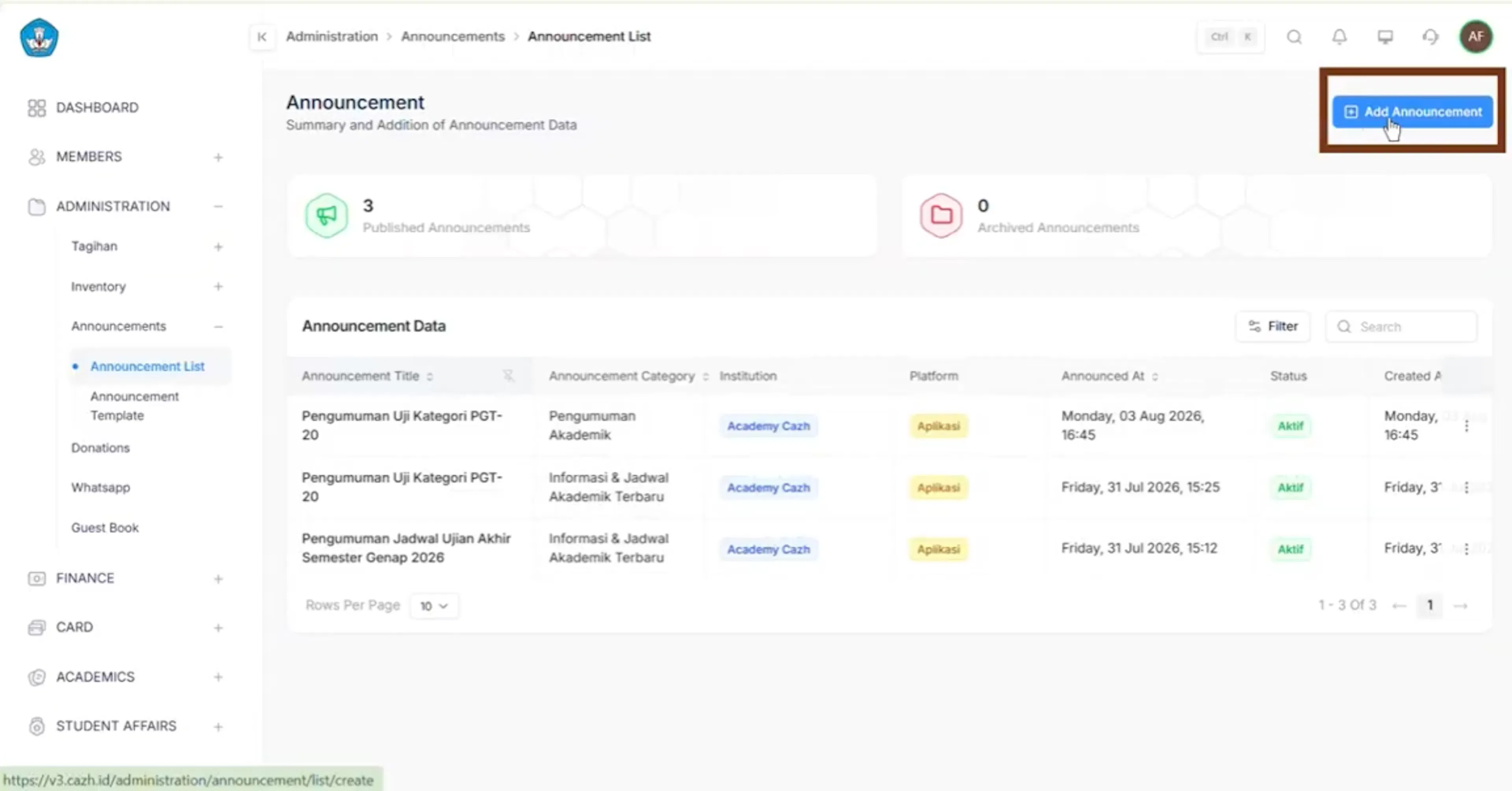Click the Academics icon in sidebar

coord(36,677)
